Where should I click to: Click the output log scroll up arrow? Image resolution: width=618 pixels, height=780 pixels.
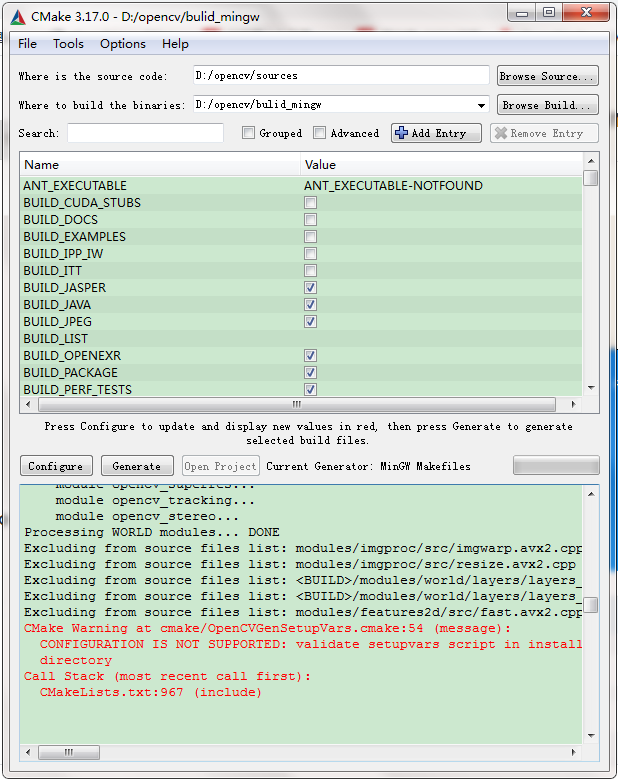coord(591,494)
